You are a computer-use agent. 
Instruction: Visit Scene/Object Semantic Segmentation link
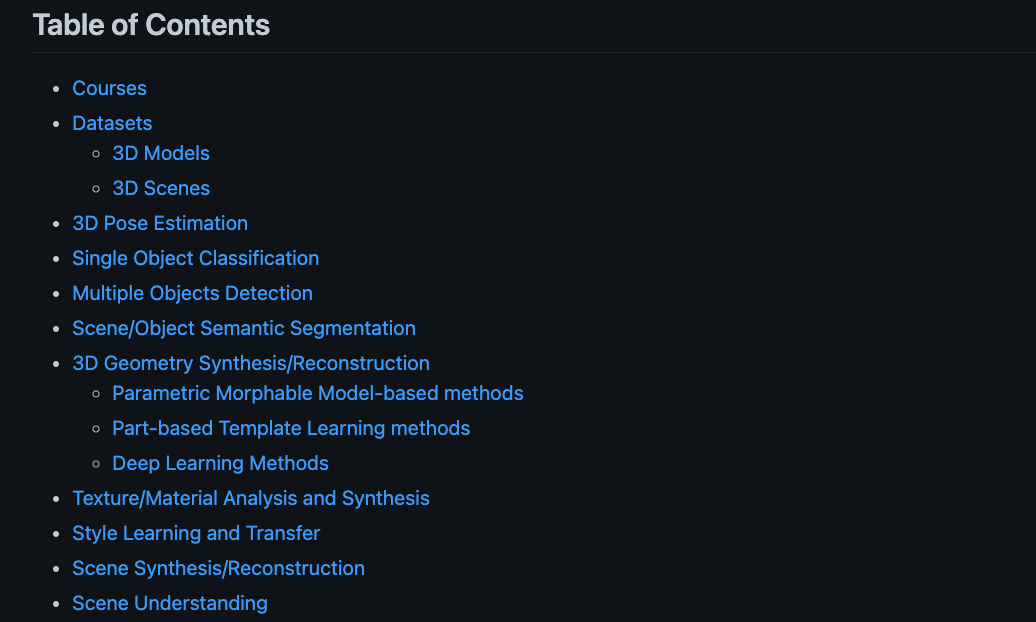pyautogui.click(x=244, y=329)
